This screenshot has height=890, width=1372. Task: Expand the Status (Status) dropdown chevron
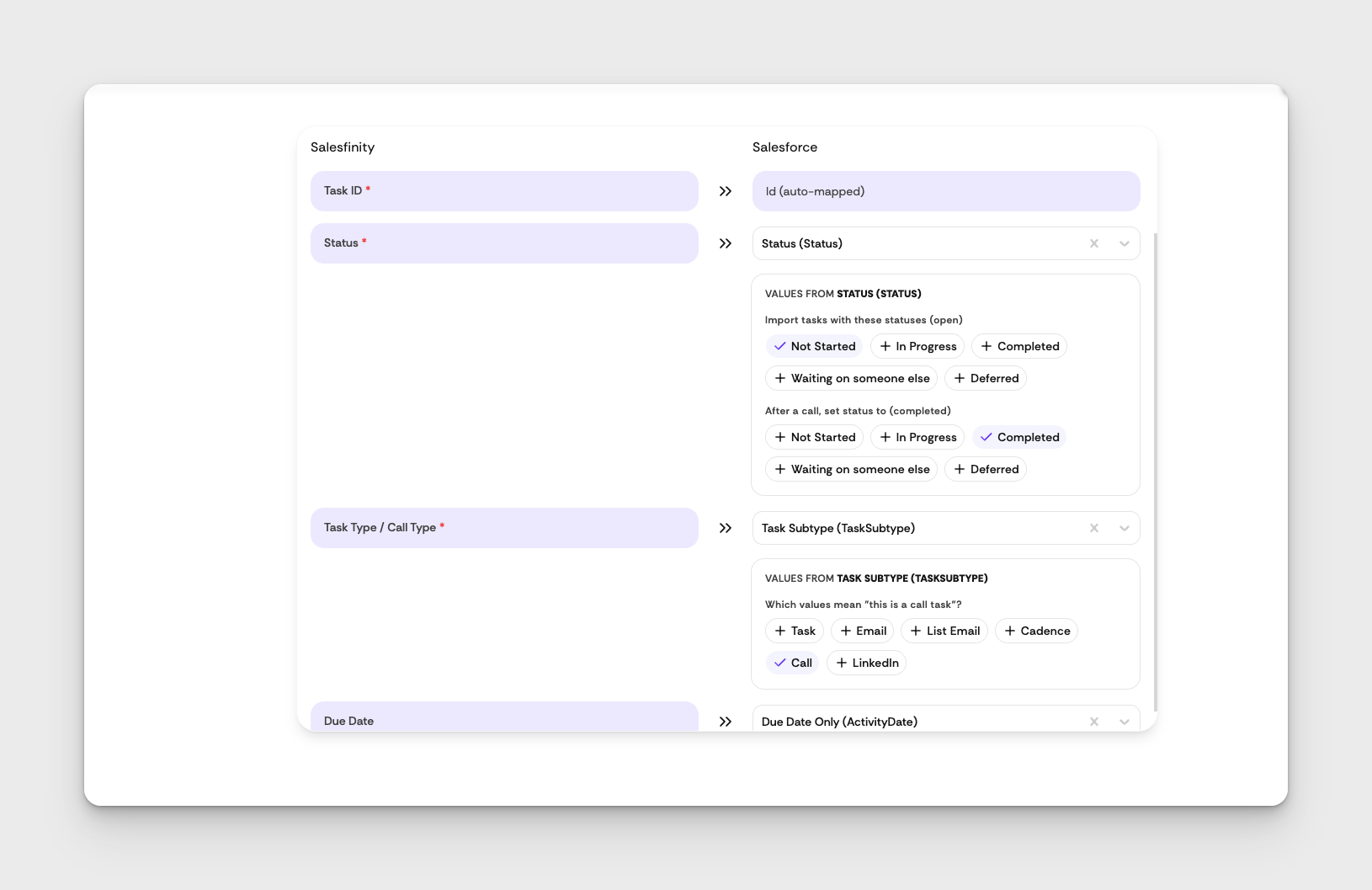[x=1125, y=243]
